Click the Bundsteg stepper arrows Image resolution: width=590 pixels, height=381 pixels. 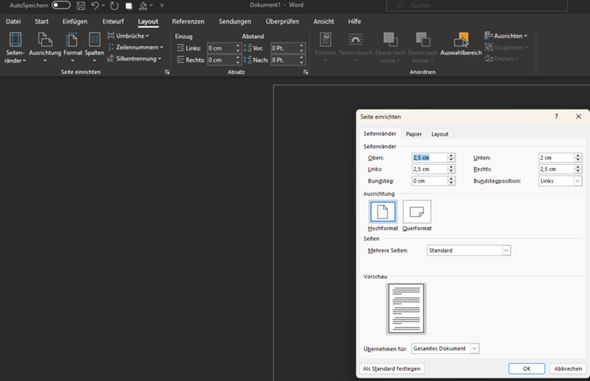(x=451, y=181)
